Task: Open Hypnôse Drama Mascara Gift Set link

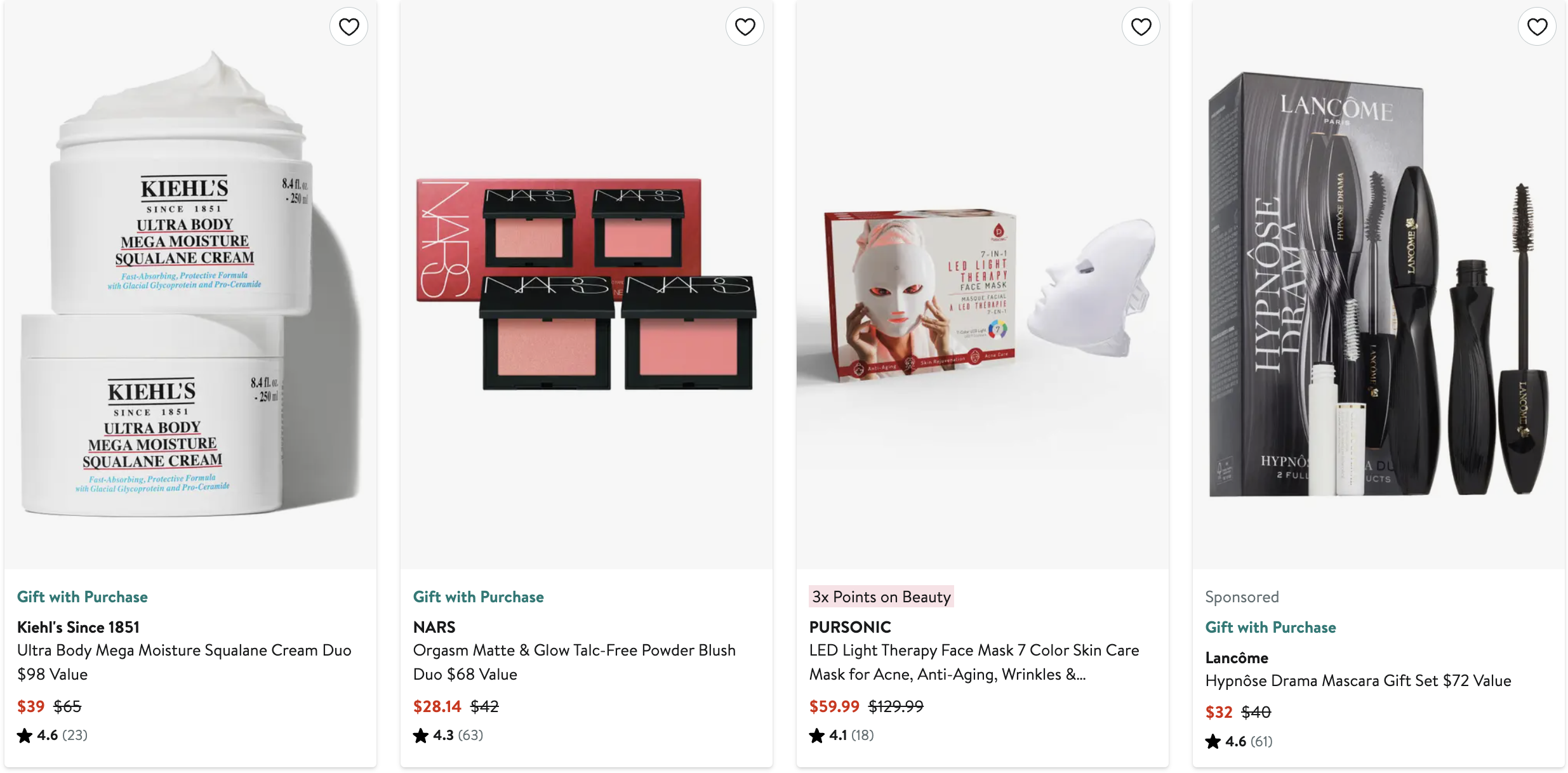Action: 1359,680
